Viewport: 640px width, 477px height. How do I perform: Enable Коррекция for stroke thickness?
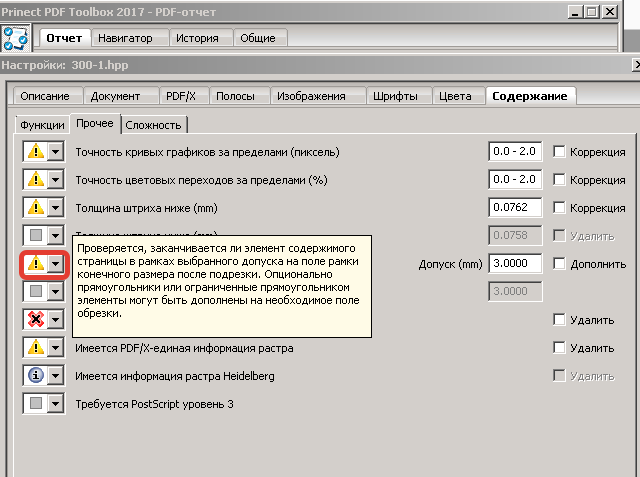point(559,208)
